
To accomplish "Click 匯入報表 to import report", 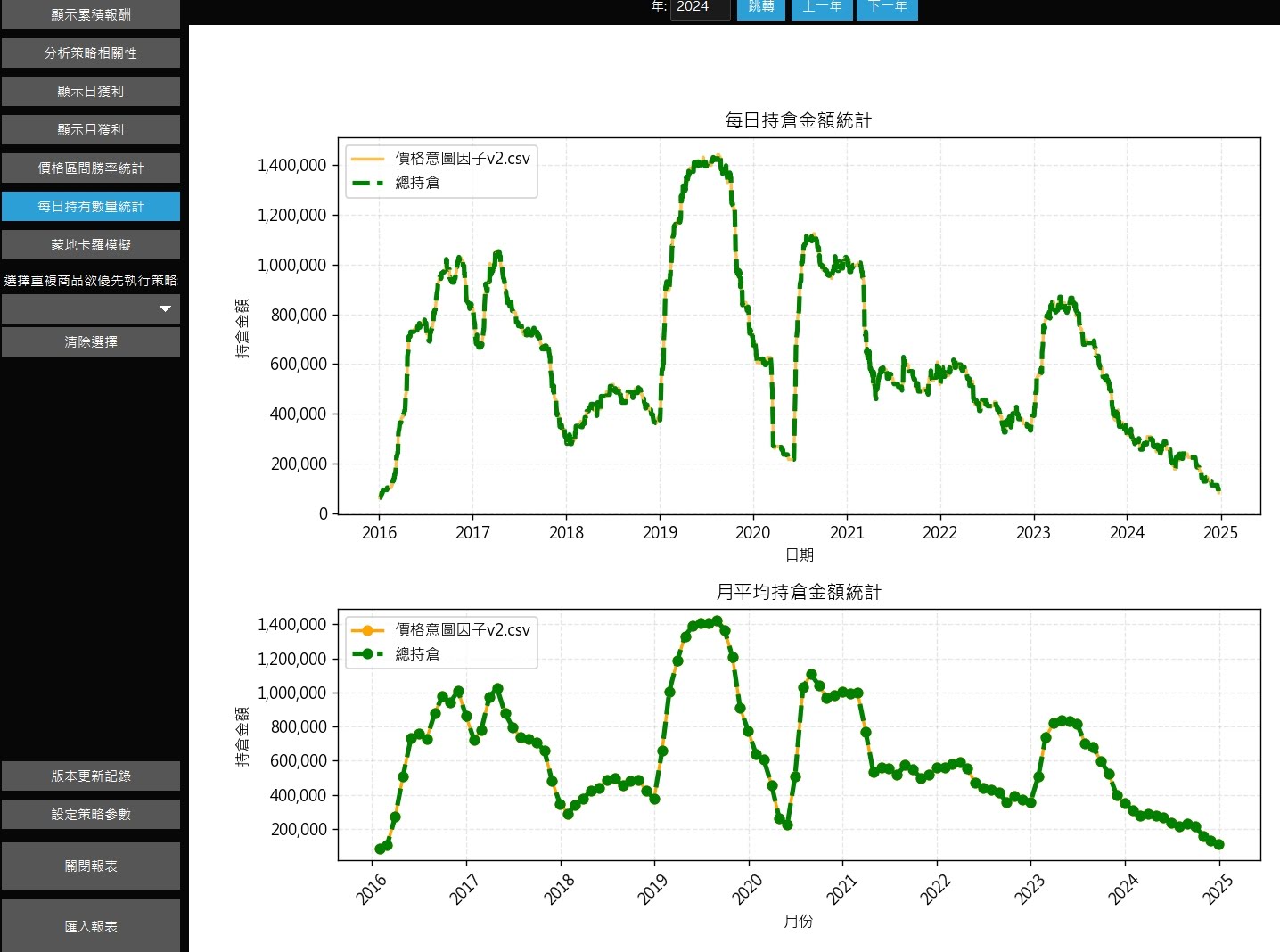I will click(x=90, y=926).
